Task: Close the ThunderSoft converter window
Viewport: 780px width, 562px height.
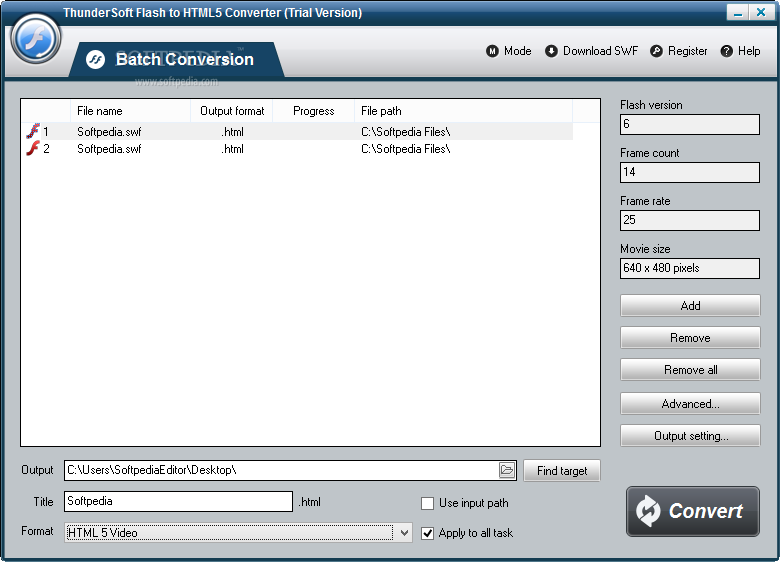Action: tap(761, 12)
